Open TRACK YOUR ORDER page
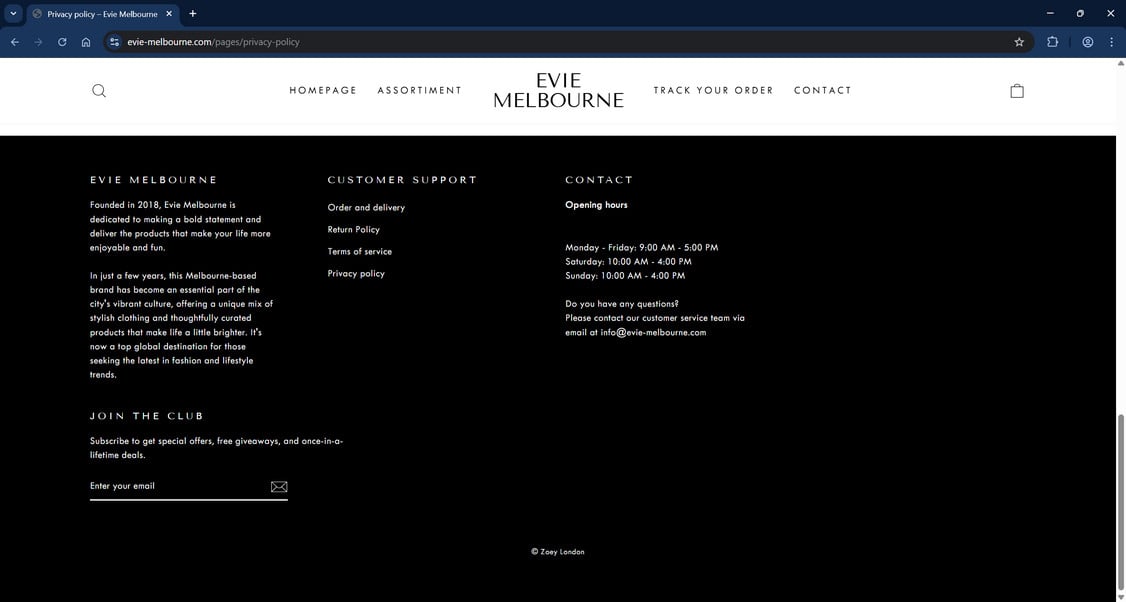1126x602 pixels. point(713,91)
